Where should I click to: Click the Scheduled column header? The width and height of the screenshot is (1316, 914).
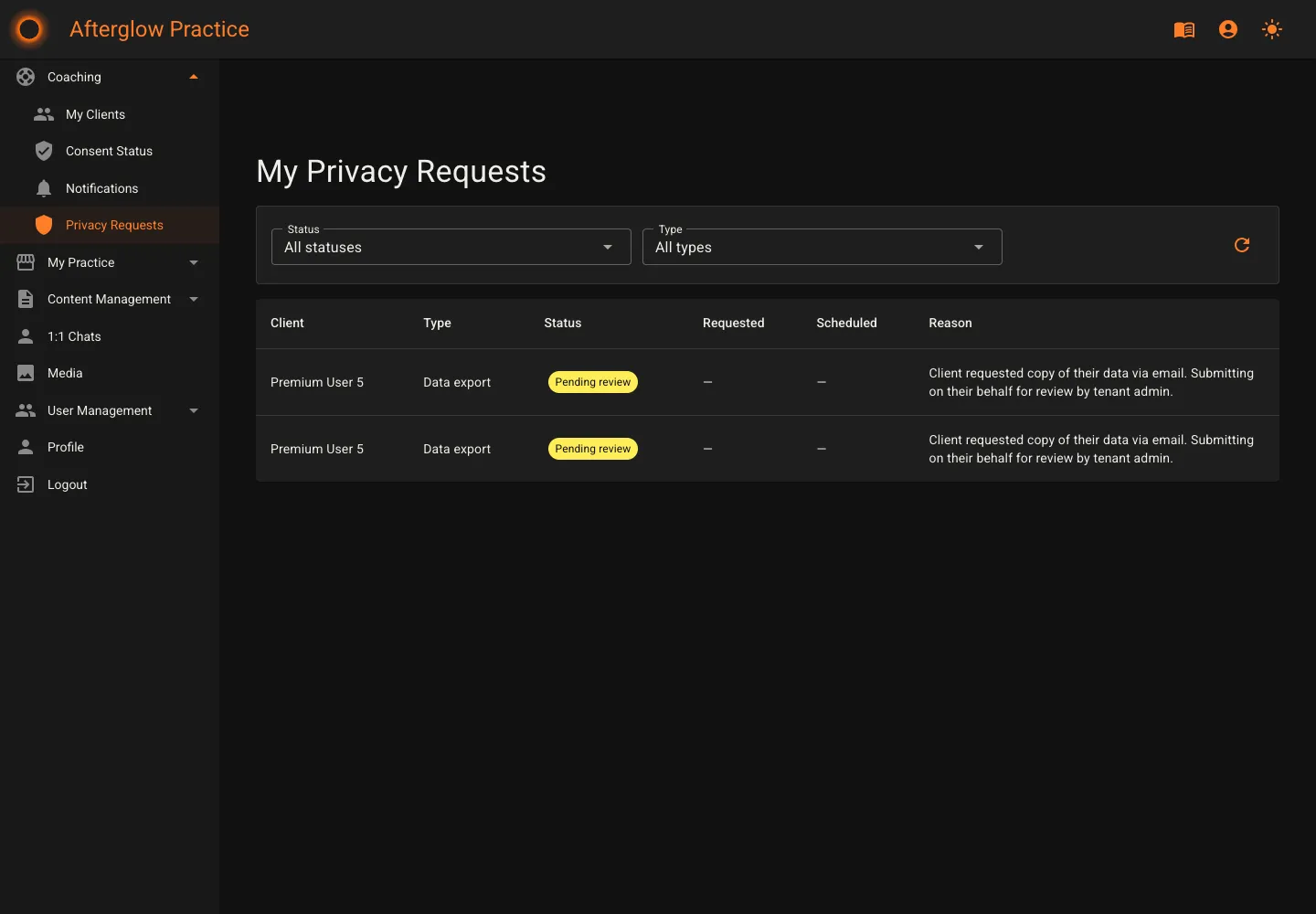coord(846,323)
